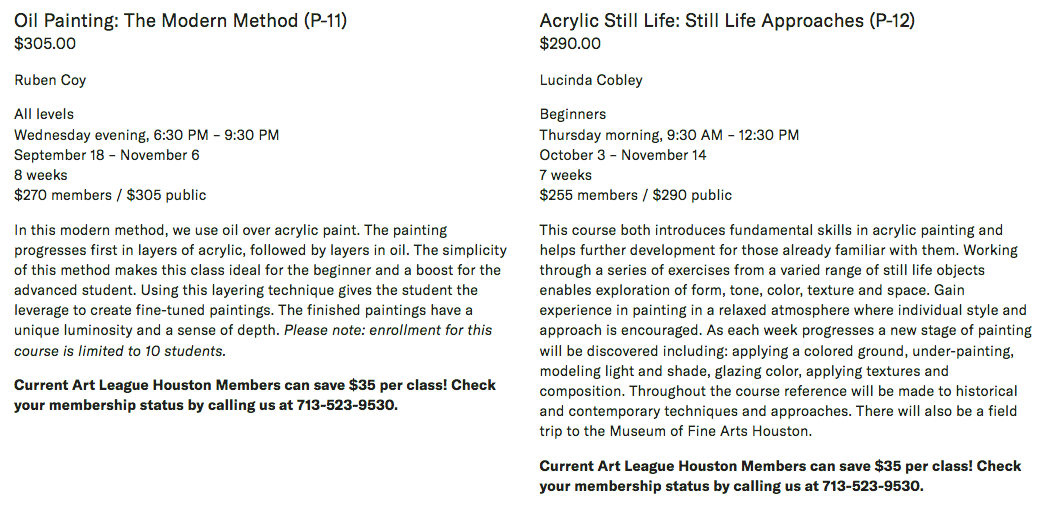1059x518 pixels.
Task: Click the italic enrollment limit note
Action: click(x=253, y=341)
